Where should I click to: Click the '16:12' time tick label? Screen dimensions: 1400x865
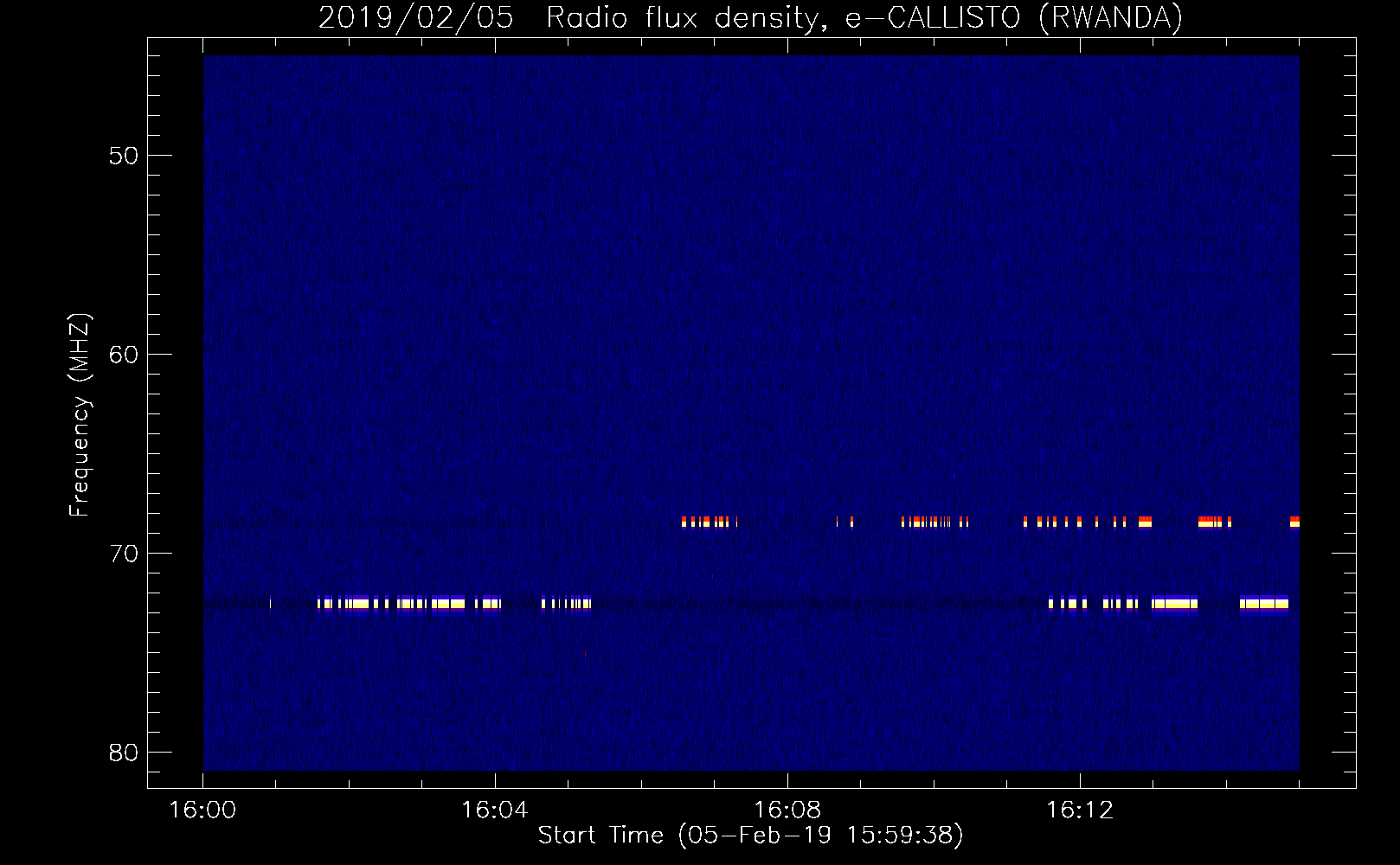(x=1080, y=810)
